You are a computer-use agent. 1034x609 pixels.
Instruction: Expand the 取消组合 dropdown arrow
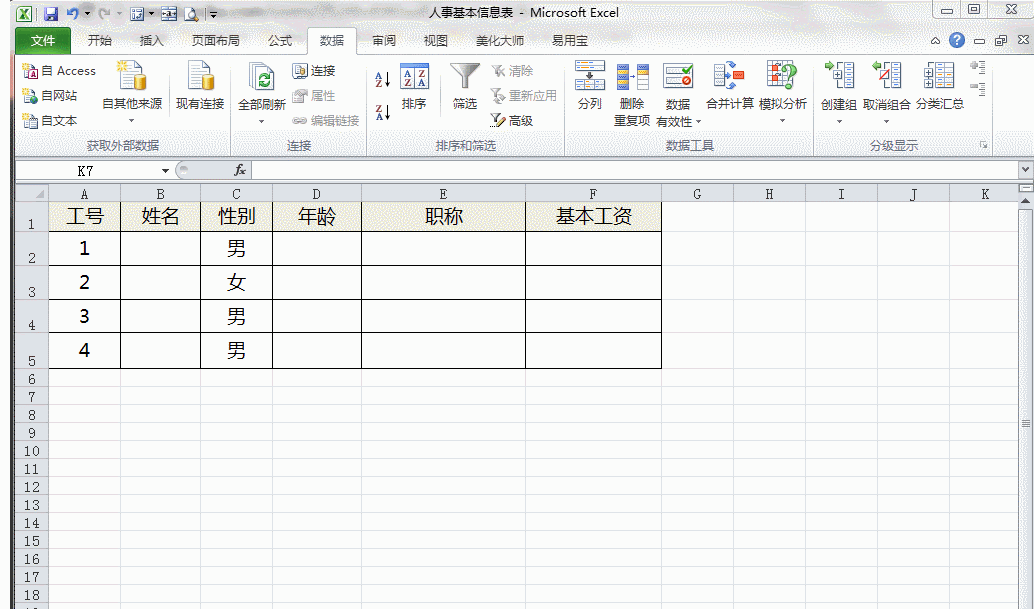pos(886,121)
